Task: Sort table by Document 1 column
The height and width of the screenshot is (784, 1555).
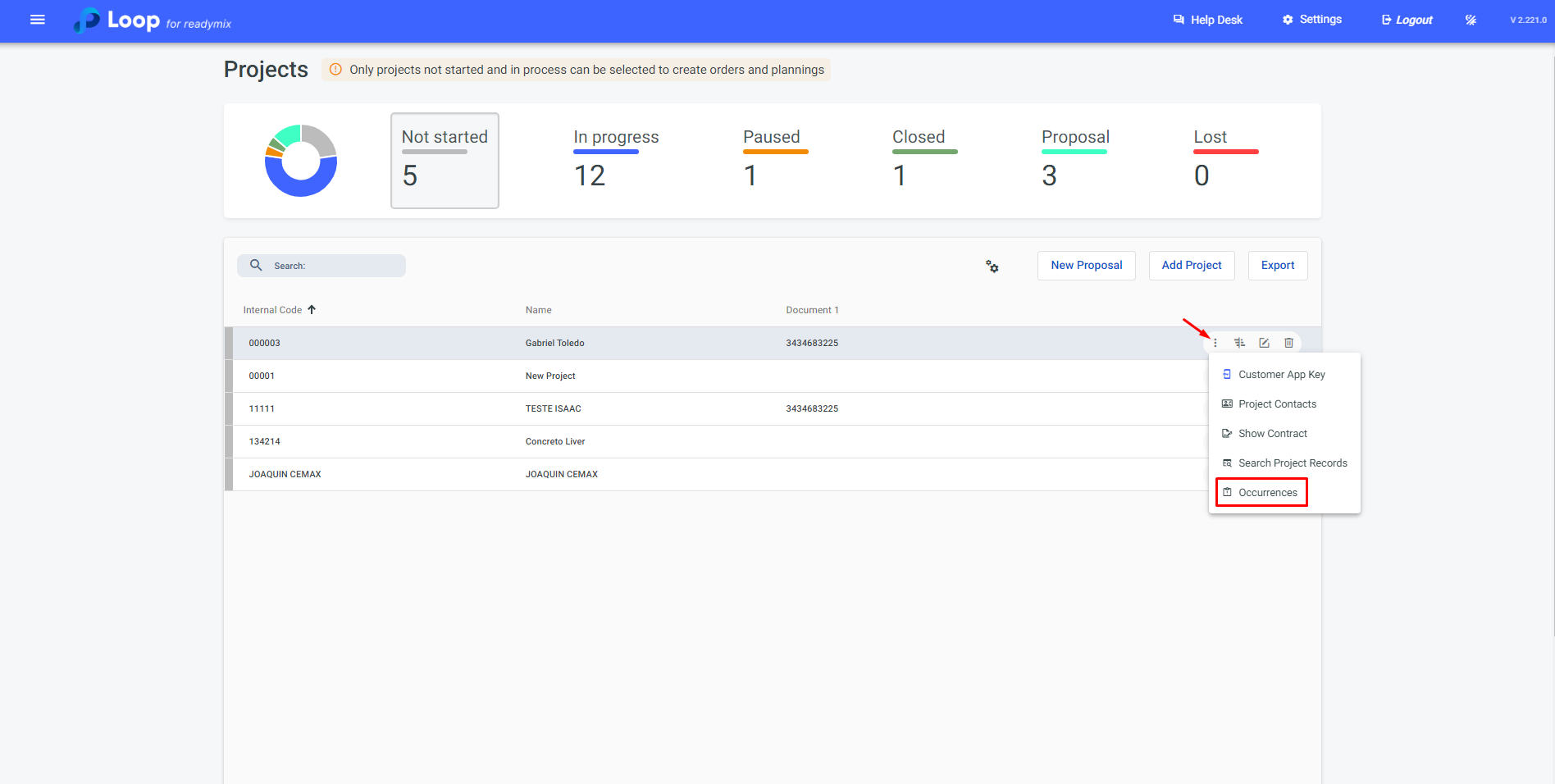Action: (812, 310)
